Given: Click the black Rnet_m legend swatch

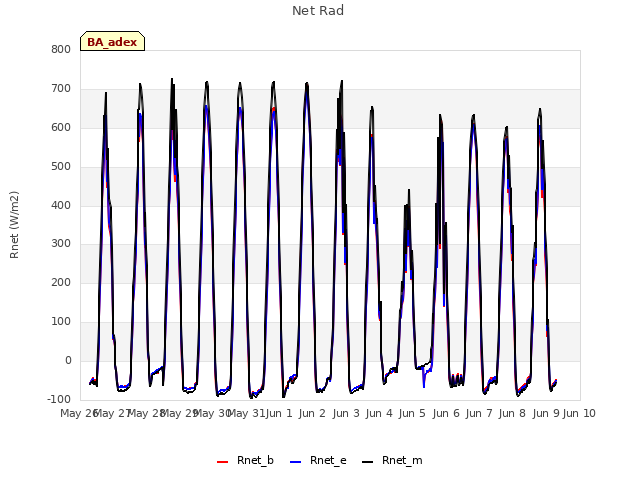Looking at the screenshot, I should click(367, 462).
